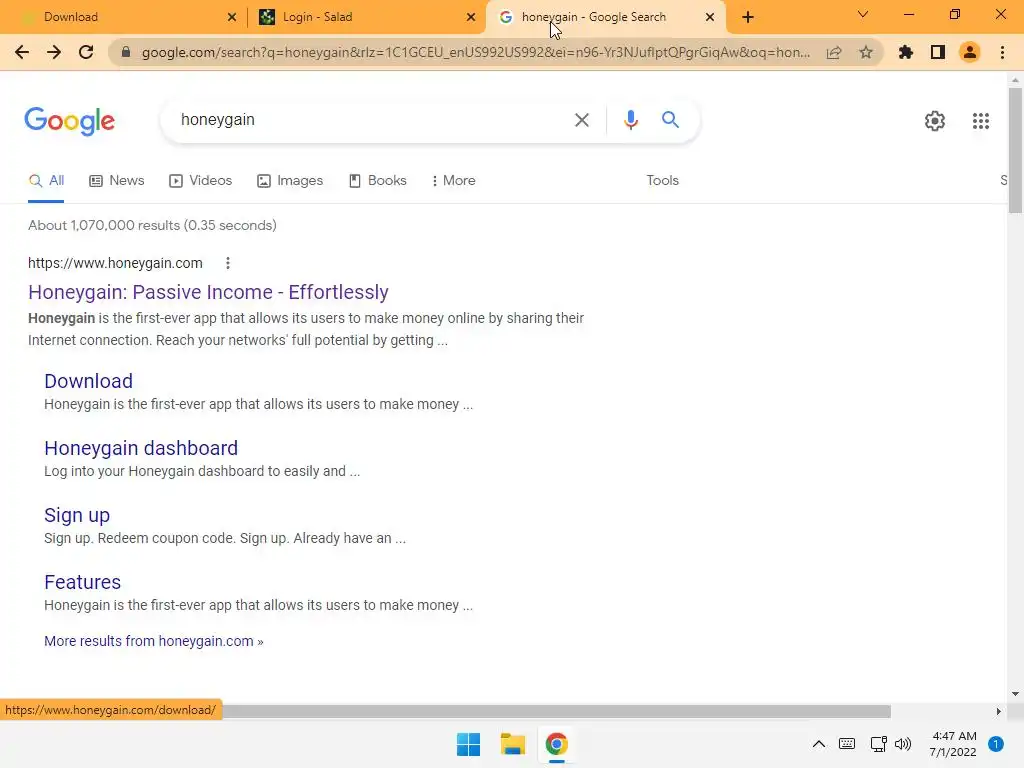Open options for honeygain.com result
Screen dimensions: 1024x768
point(227,263)
